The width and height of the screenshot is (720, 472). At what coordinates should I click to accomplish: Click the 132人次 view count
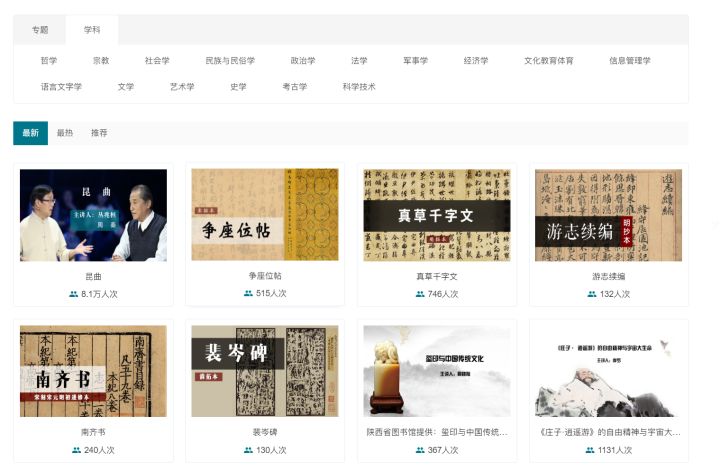(614, 294)
